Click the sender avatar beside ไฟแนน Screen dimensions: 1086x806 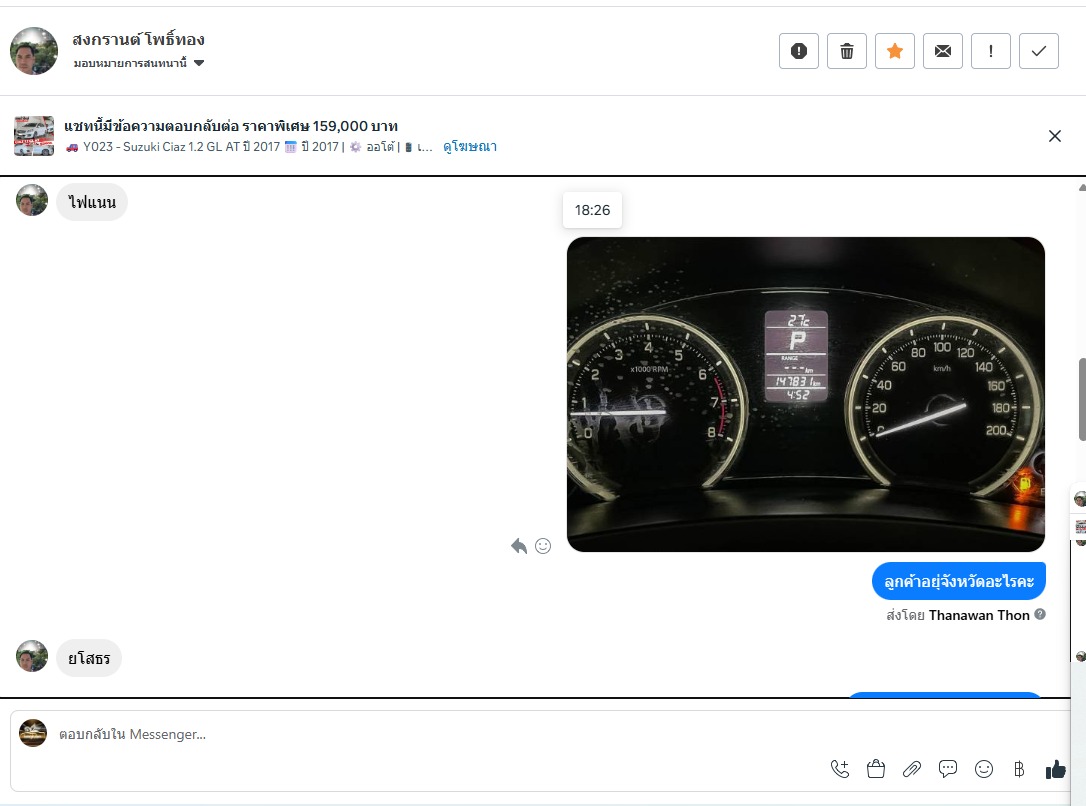coord(32,200)
